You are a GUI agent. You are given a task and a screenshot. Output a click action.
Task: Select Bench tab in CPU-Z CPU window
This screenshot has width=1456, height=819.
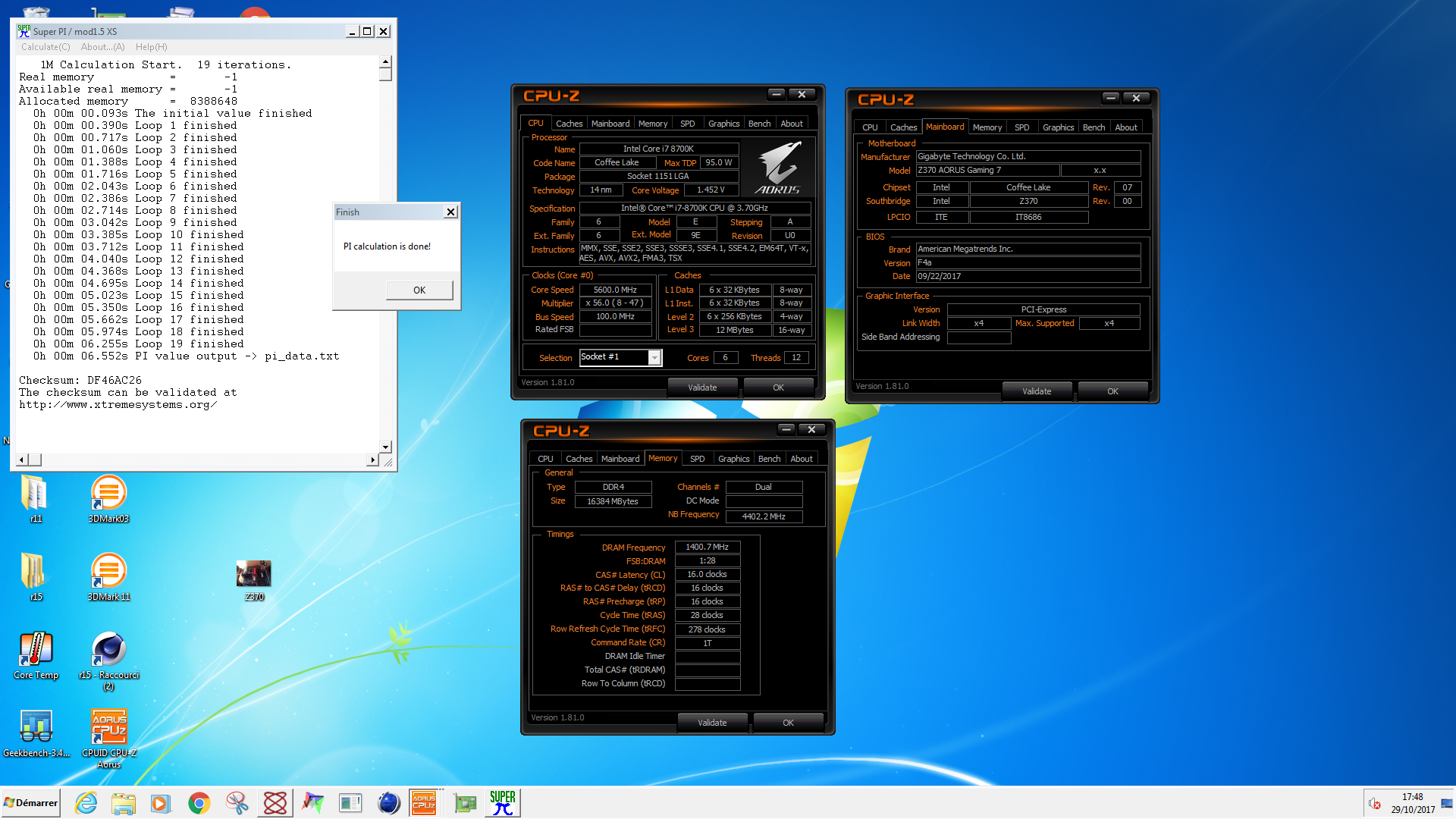759,124
